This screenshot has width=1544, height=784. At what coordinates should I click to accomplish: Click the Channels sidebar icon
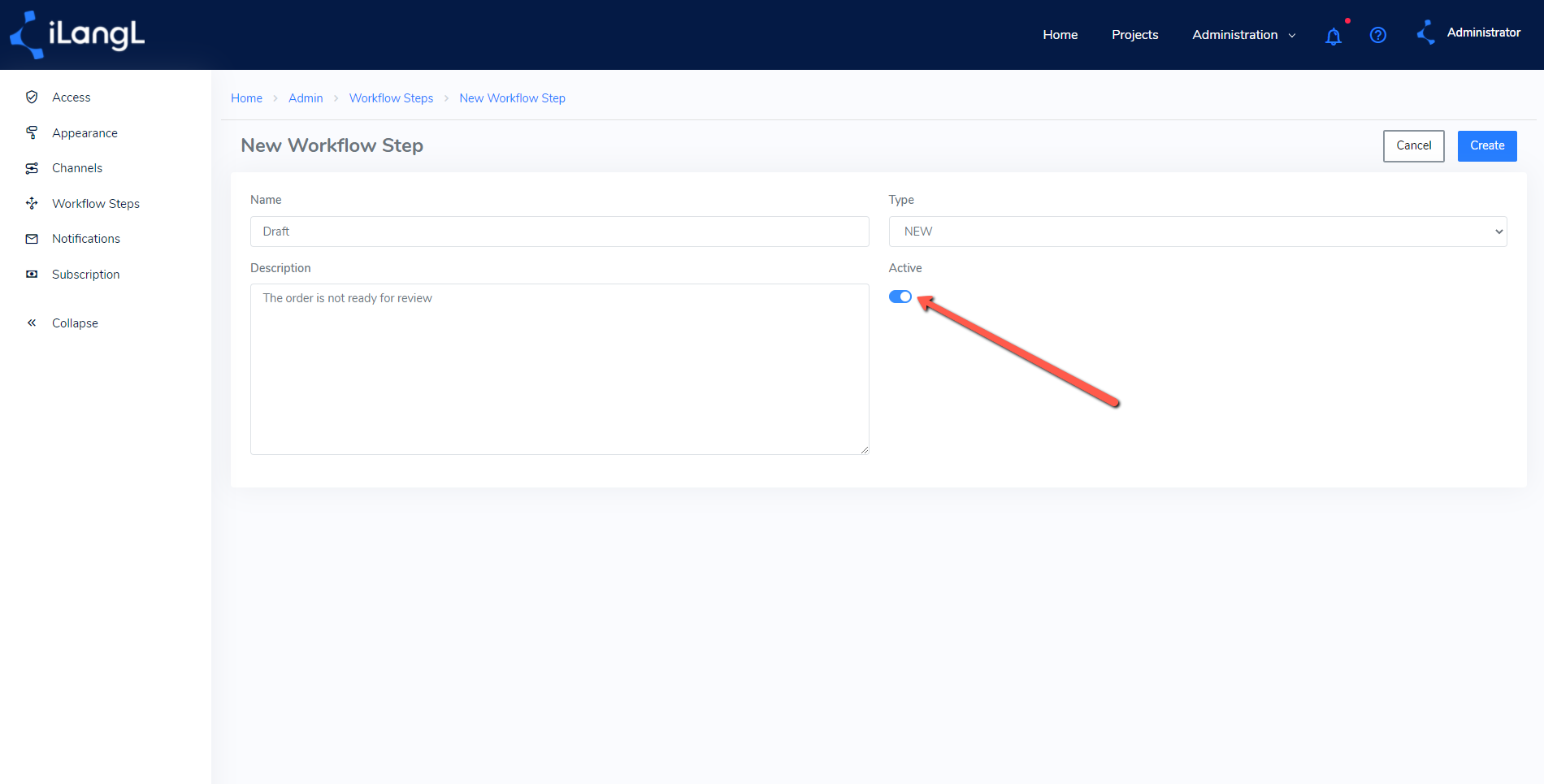tap(32, 168)
